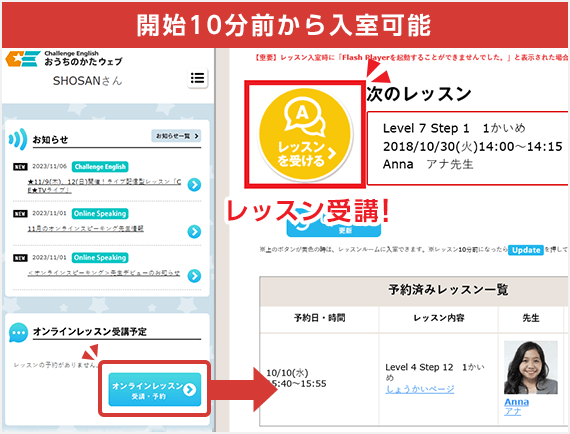The width and height of the screenshot is (570, 434).
Task: Open the しょうかいページ link
Action: (420, 389)
